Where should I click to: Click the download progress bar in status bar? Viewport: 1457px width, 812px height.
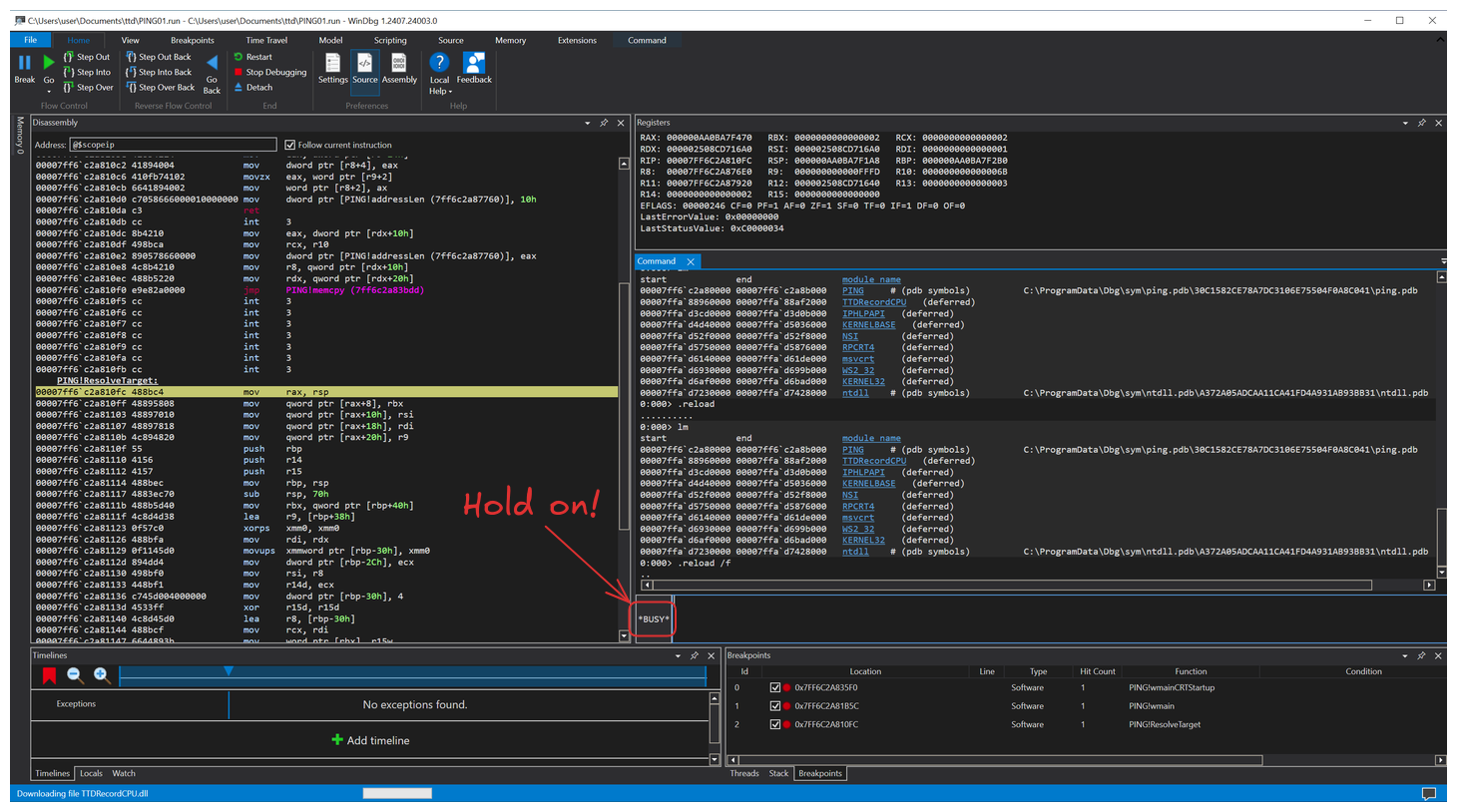click(x=397, y=794)
